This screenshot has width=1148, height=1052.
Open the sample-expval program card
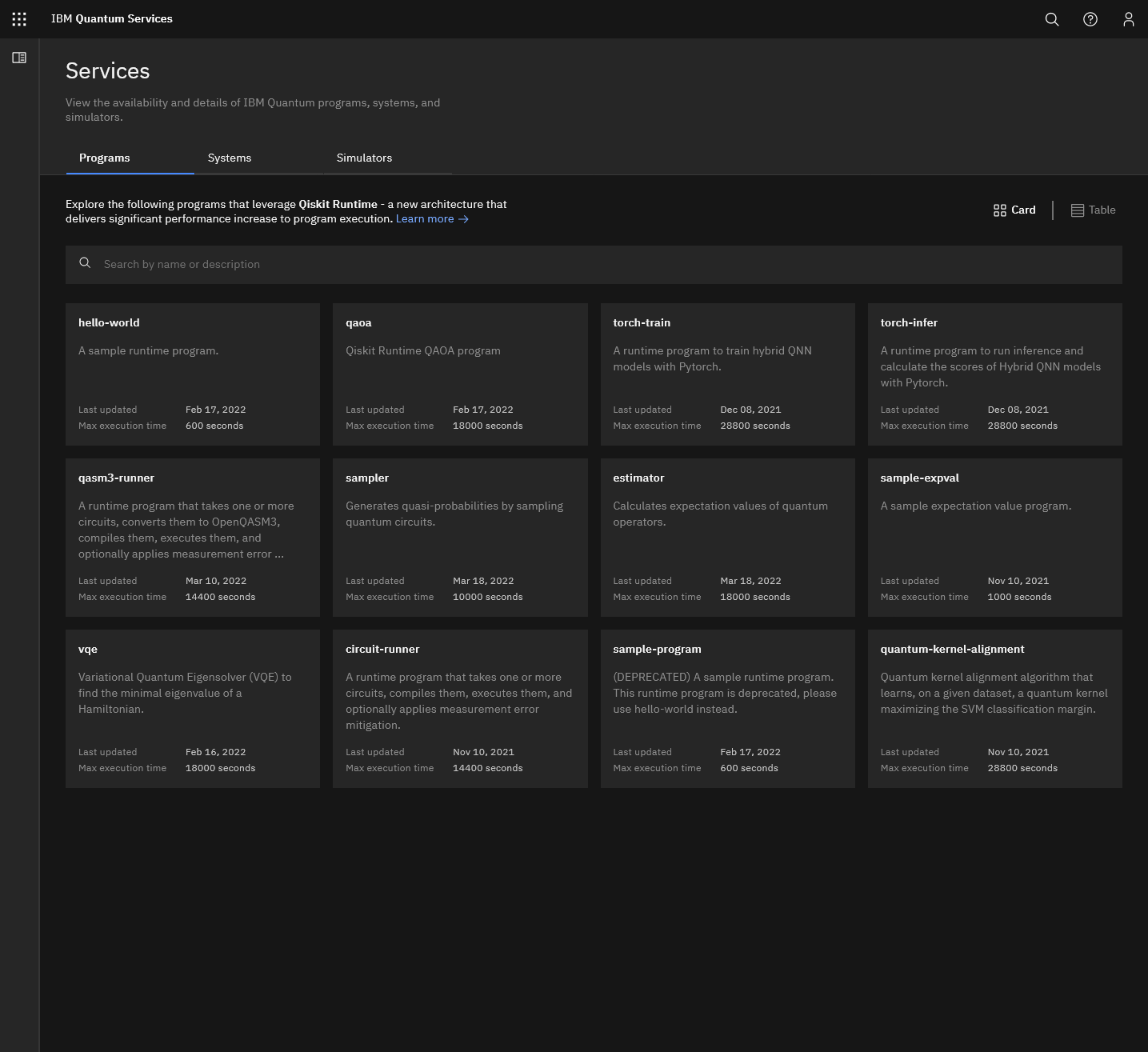(x=994, y=538)
